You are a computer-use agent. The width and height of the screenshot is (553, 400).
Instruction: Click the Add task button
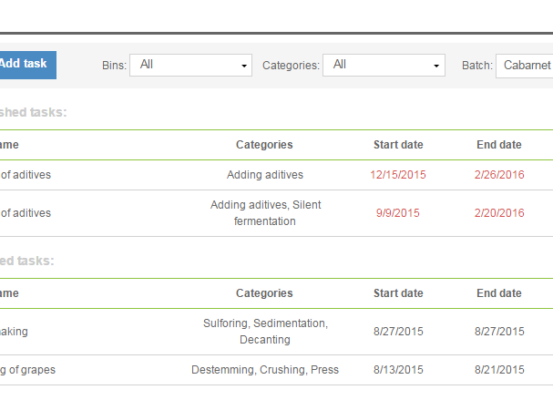tap(28, 65)
